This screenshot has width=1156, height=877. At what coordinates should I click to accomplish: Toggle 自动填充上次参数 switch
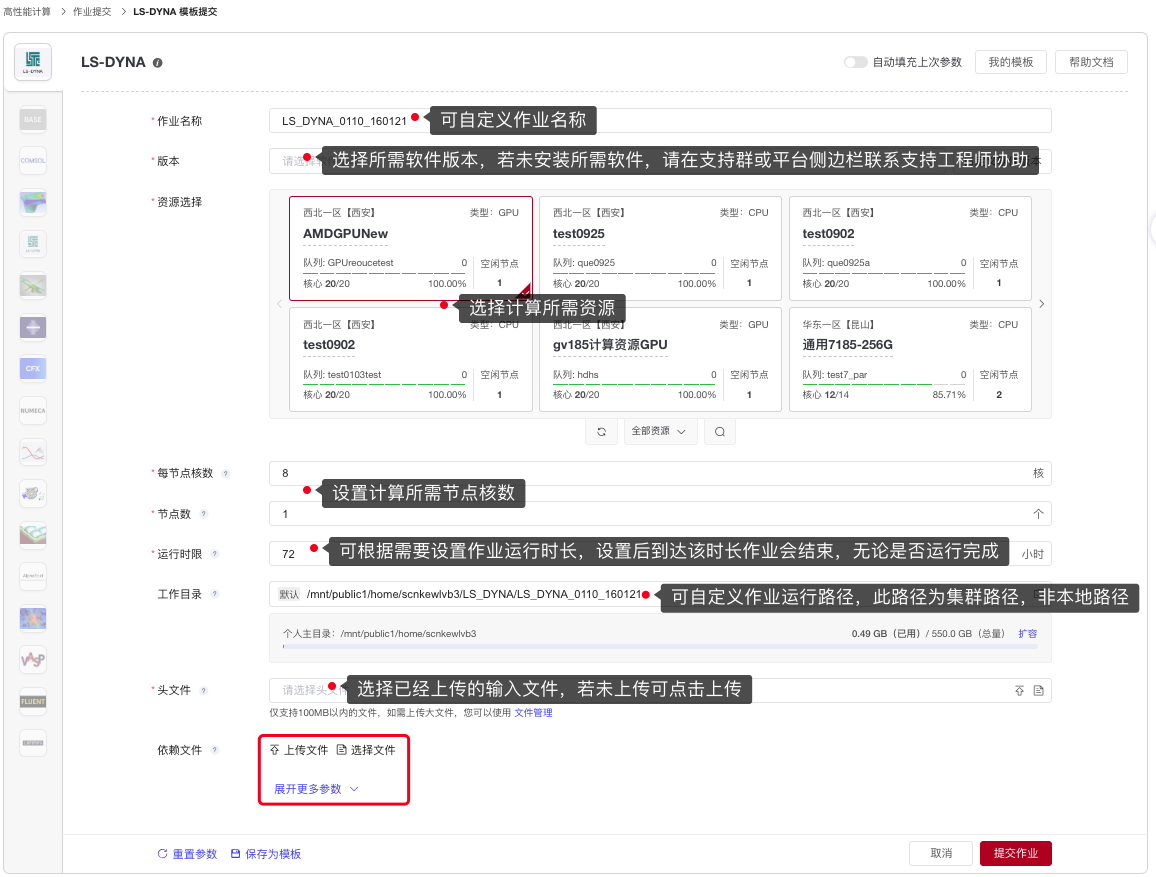855,62
